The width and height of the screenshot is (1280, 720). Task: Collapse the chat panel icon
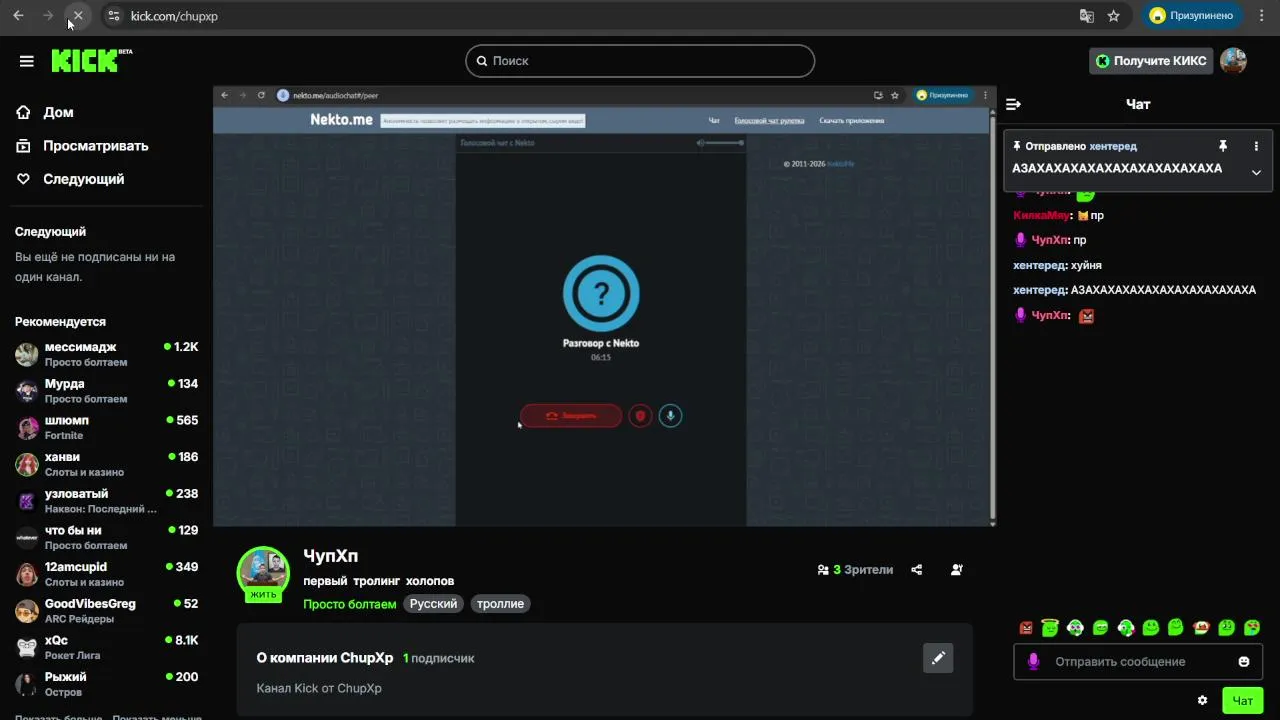[x=1013, y=104]
